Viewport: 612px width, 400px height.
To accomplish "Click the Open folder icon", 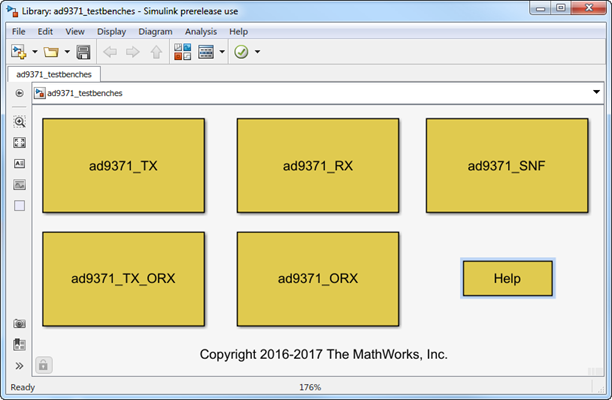I will tap(50, 51).
